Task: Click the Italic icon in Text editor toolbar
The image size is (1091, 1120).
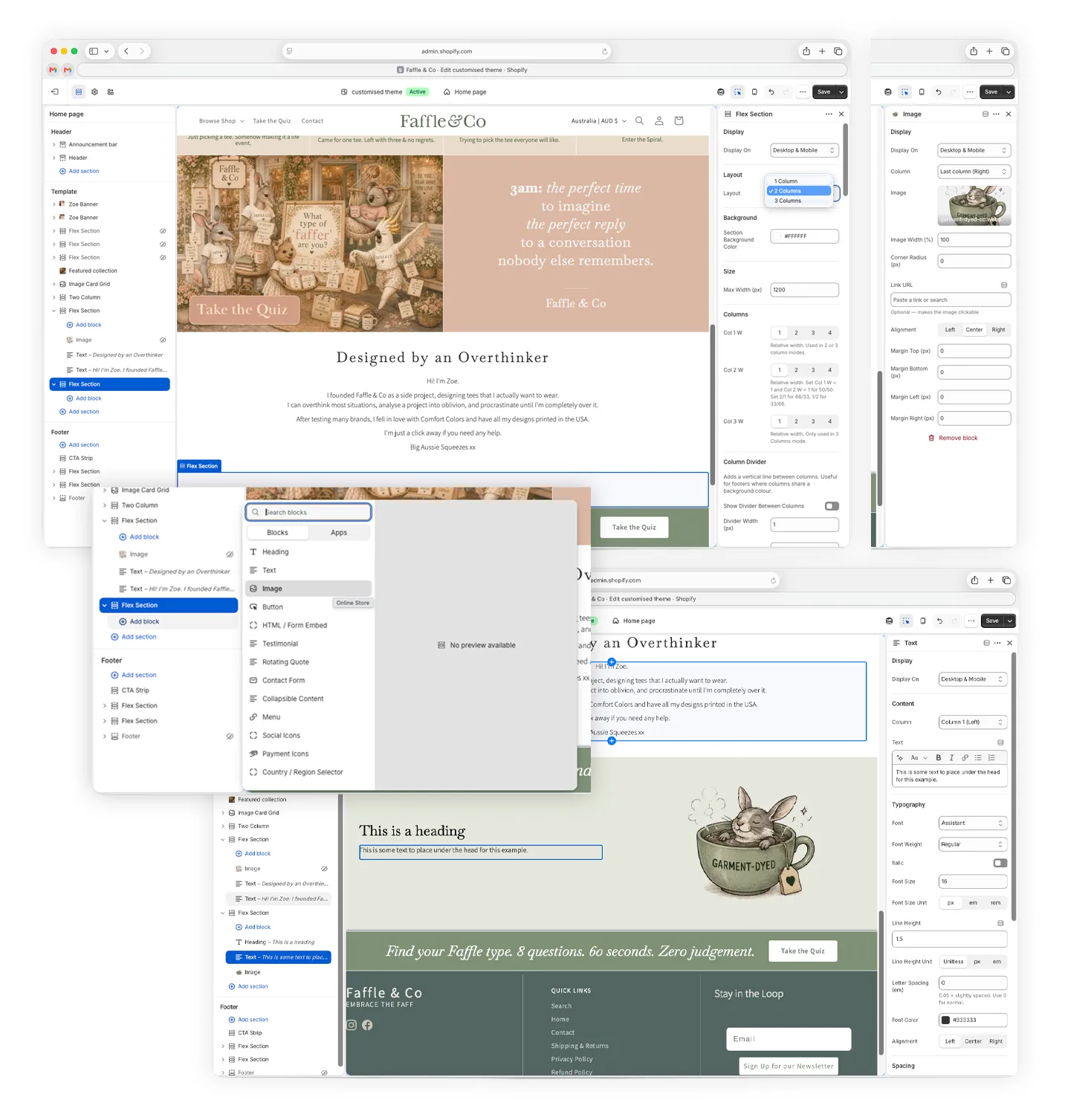Action: [x=951, y=758]
